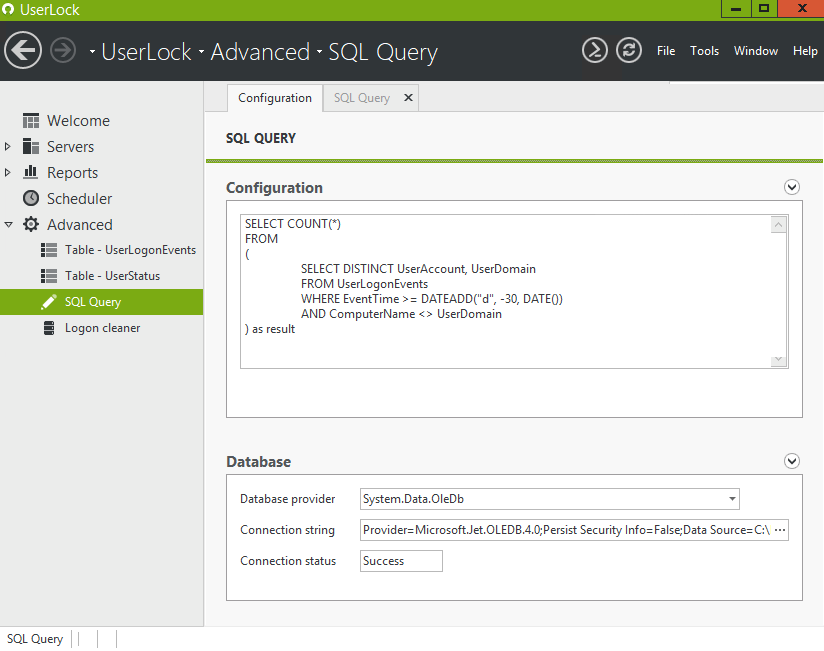Click the Connection status field
This screenshot has height=651, width=824.
click(401, 561)
